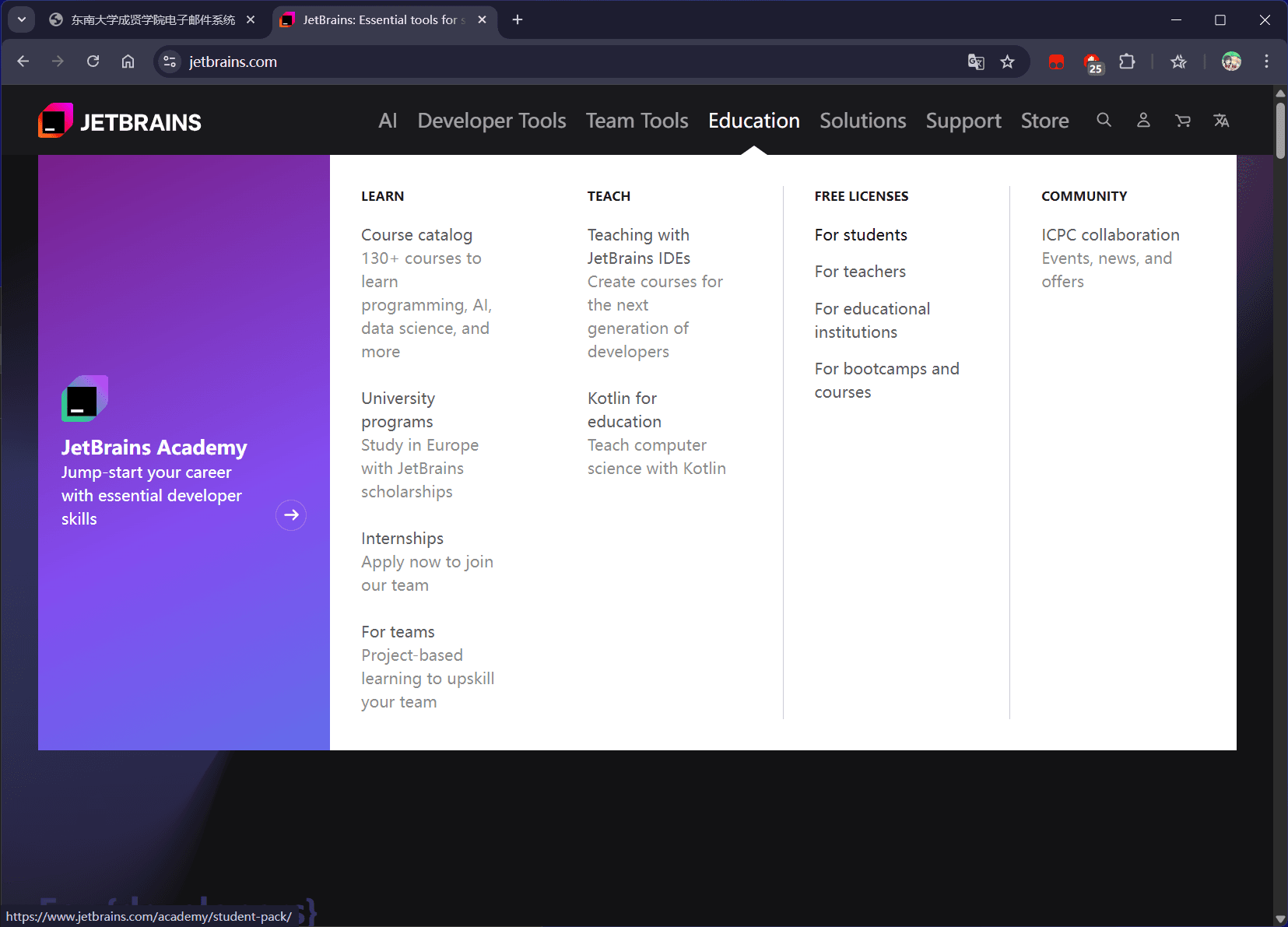Viewport: 1288px width, 927px height.
Task: Open the Chrome three-dot menu
Action: (x=1266, y=62)
